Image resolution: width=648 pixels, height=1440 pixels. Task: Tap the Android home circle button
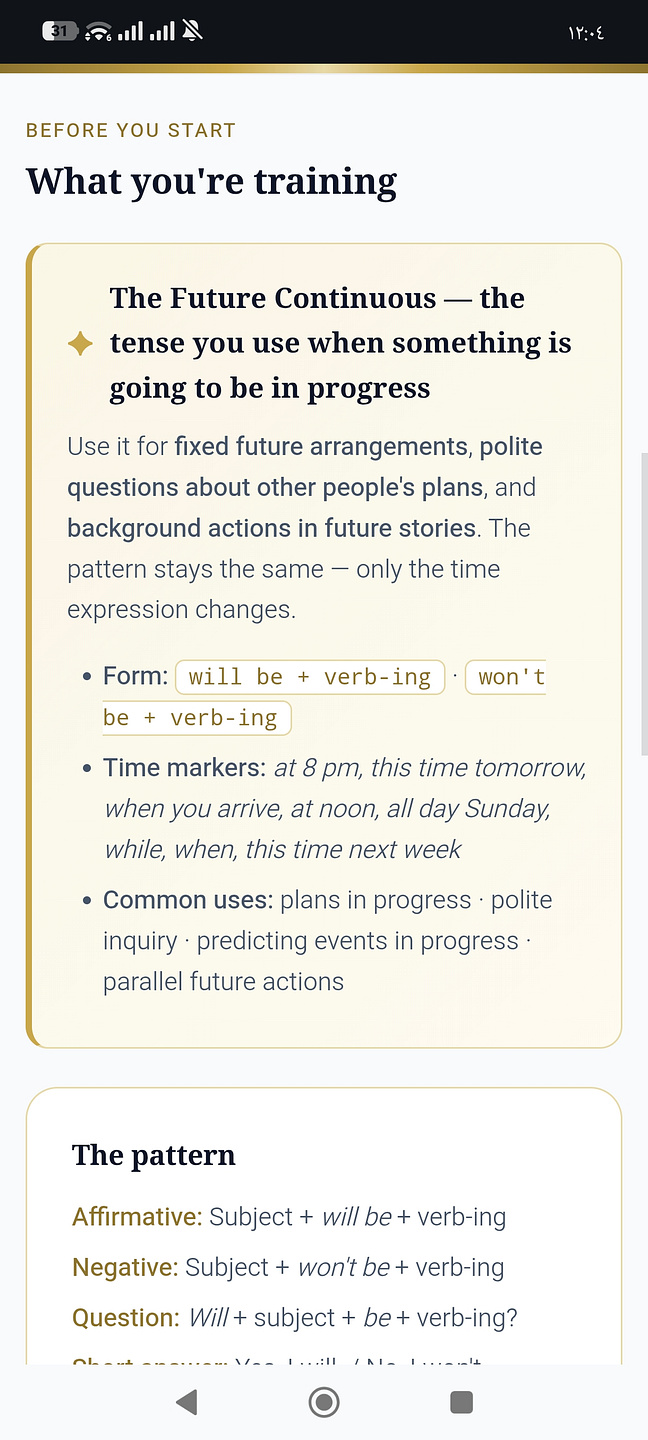[324, 1402]
